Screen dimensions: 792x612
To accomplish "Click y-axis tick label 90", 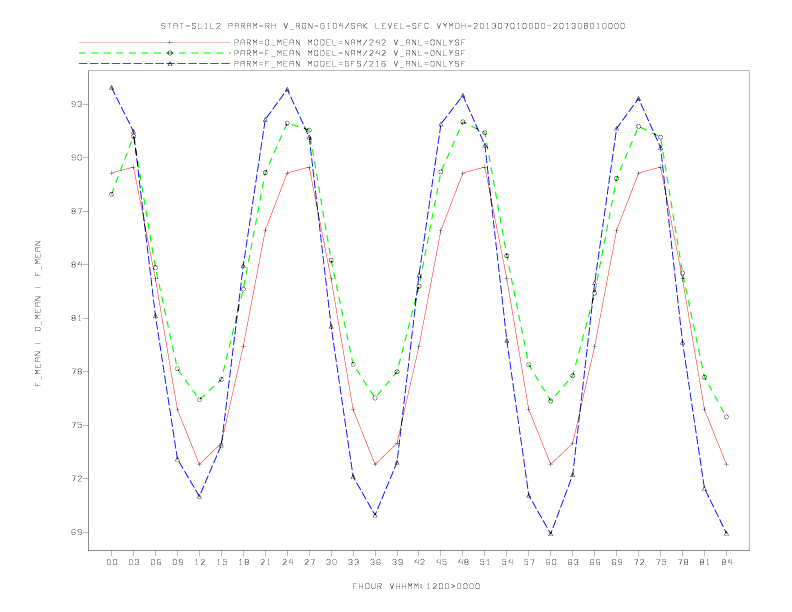I will 76,158.
